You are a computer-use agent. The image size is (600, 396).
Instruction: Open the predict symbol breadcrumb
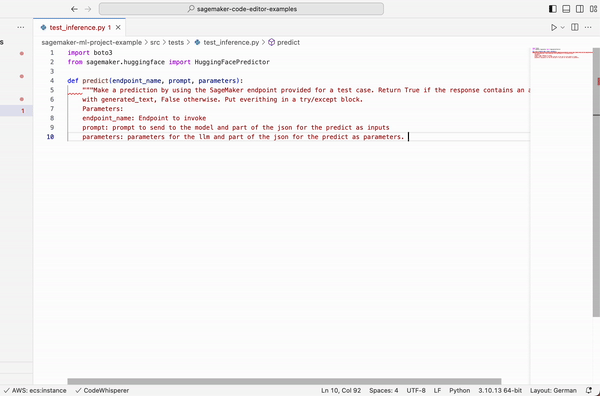tap(284, 42)
